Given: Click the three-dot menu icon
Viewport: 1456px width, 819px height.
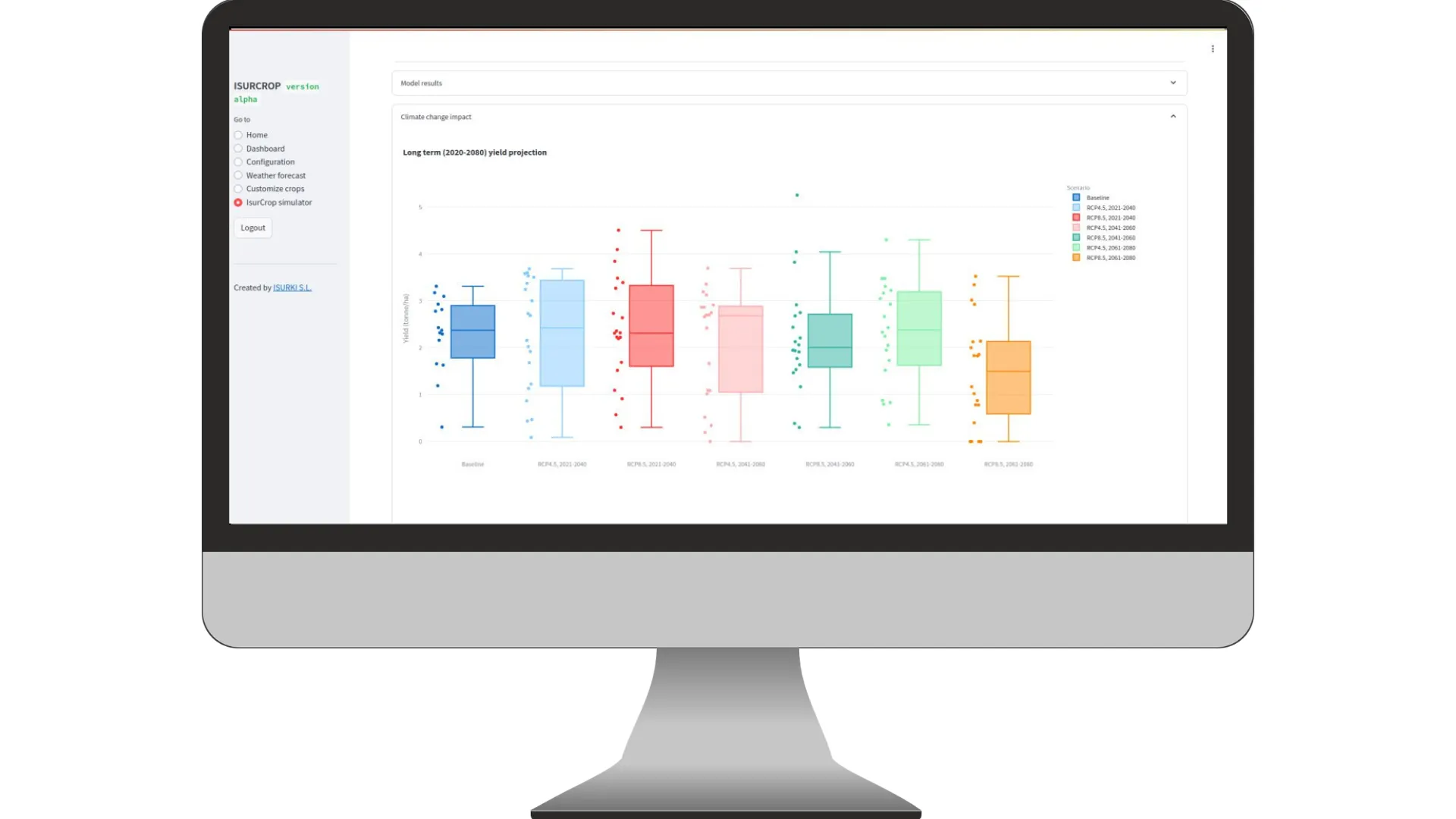Looking at the screenshot, I should (x=1213, y=48).
